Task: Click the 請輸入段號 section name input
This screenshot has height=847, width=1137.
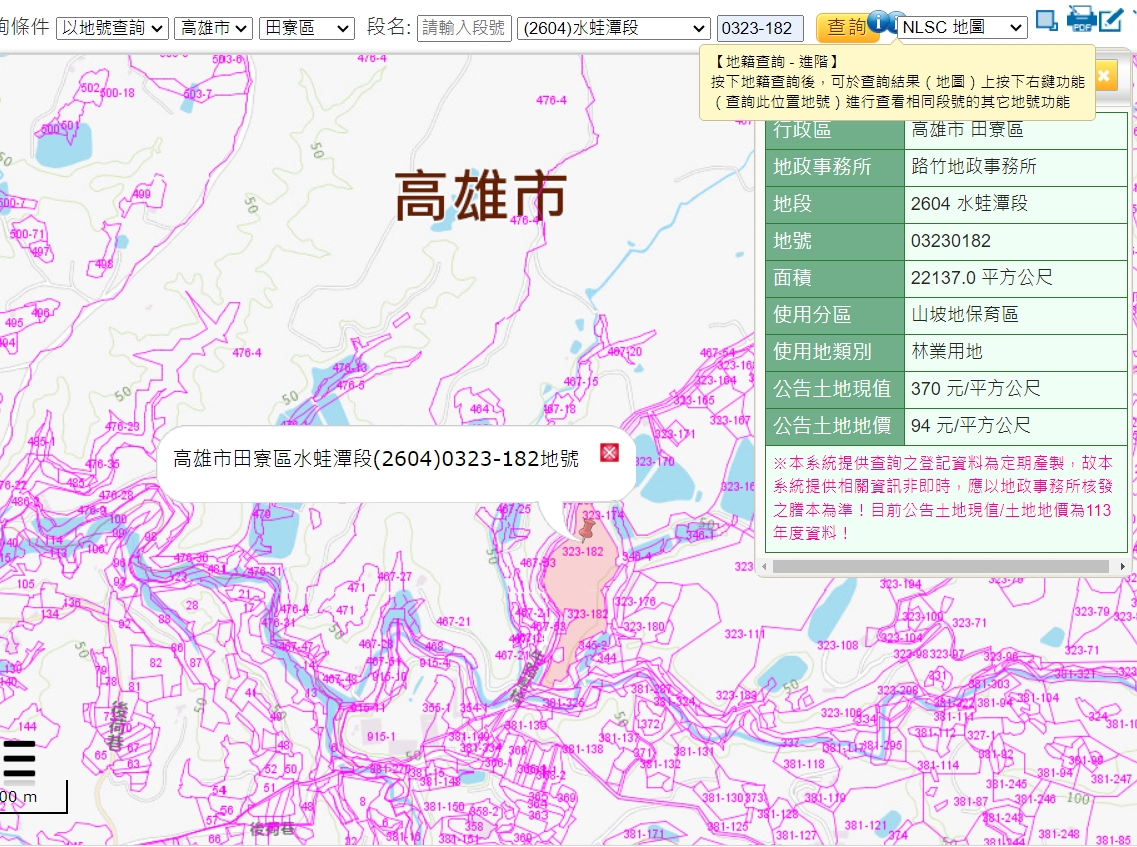Action: coord(464,28)
